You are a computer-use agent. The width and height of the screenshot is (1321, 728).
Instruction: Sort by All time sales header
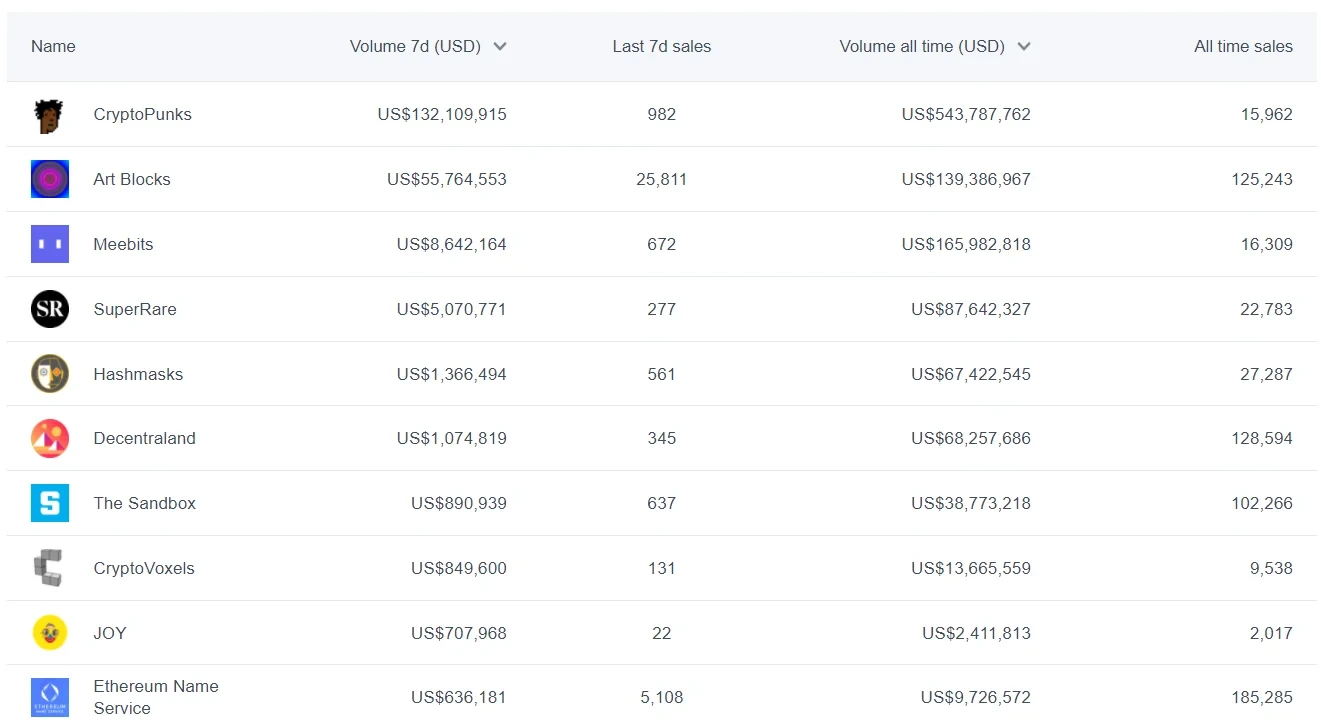coord(1242,47)
